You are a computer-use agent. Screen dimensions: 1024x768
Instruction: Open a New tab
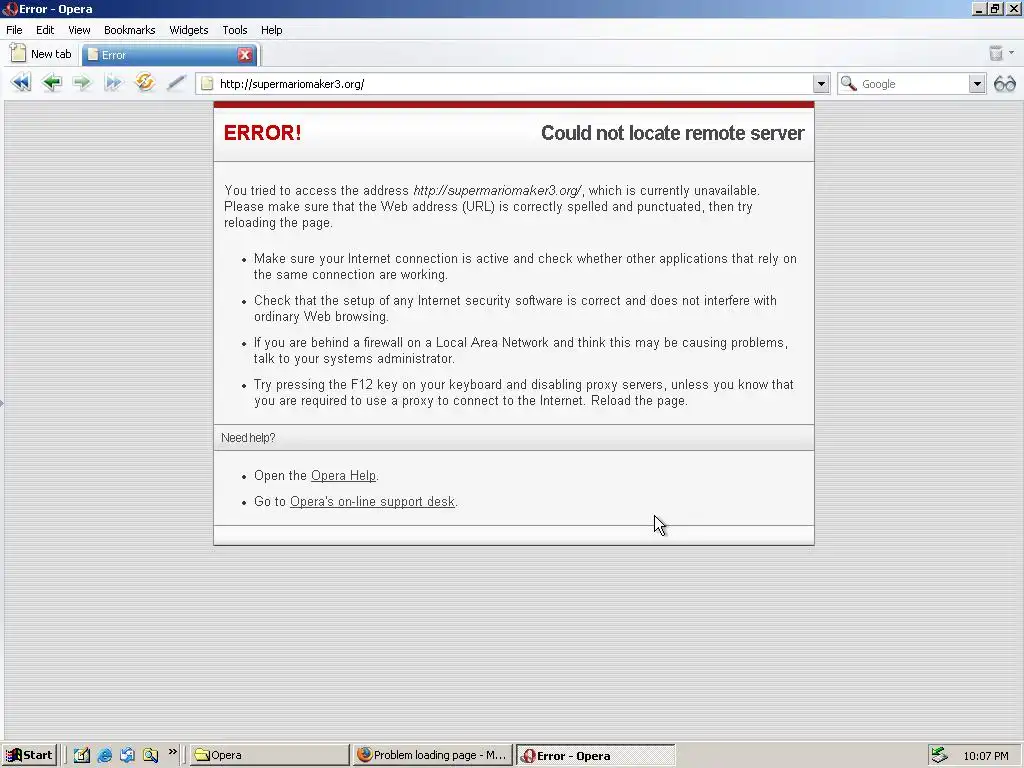[41, 54]
